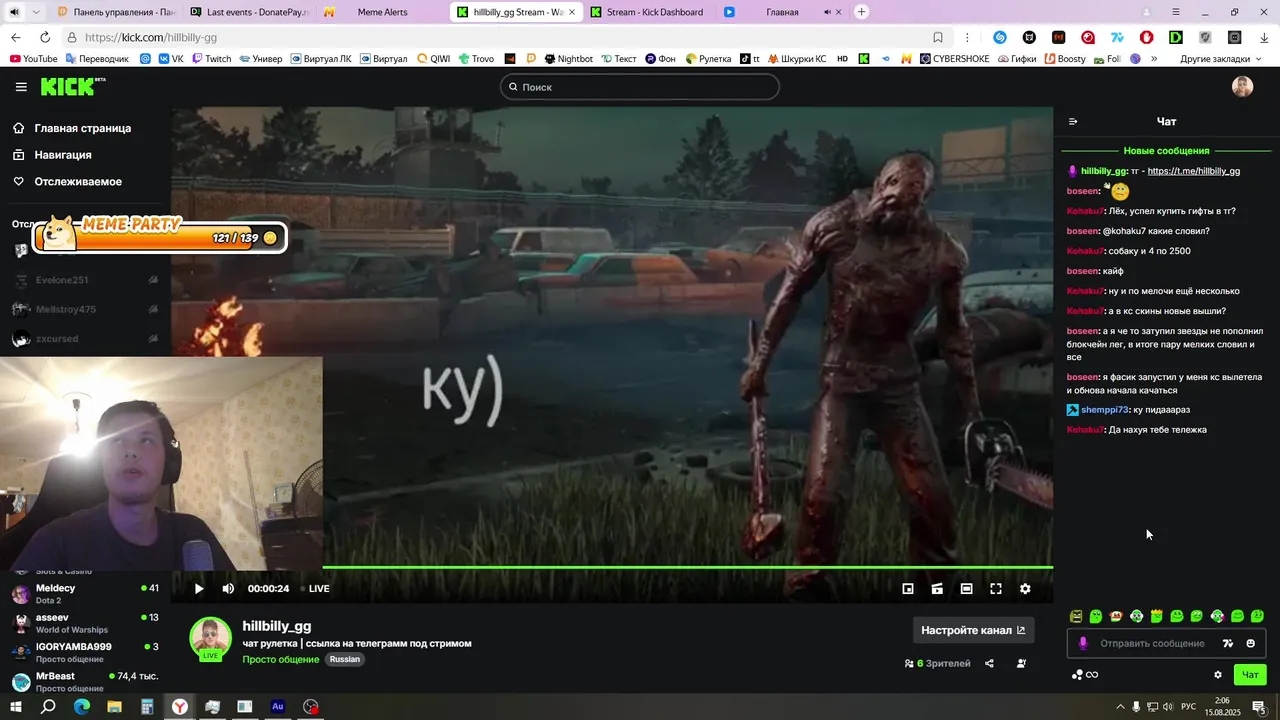Click the Настройте канал button
This screenshot has height=720, width=1280.
coord(973,630)
